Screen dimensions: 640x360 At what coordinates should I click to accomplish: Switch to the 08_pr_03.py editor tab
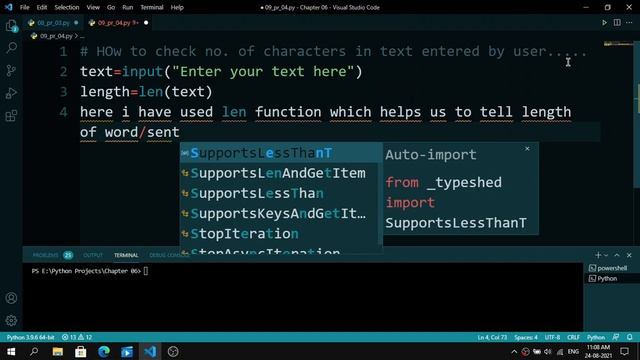54,23
